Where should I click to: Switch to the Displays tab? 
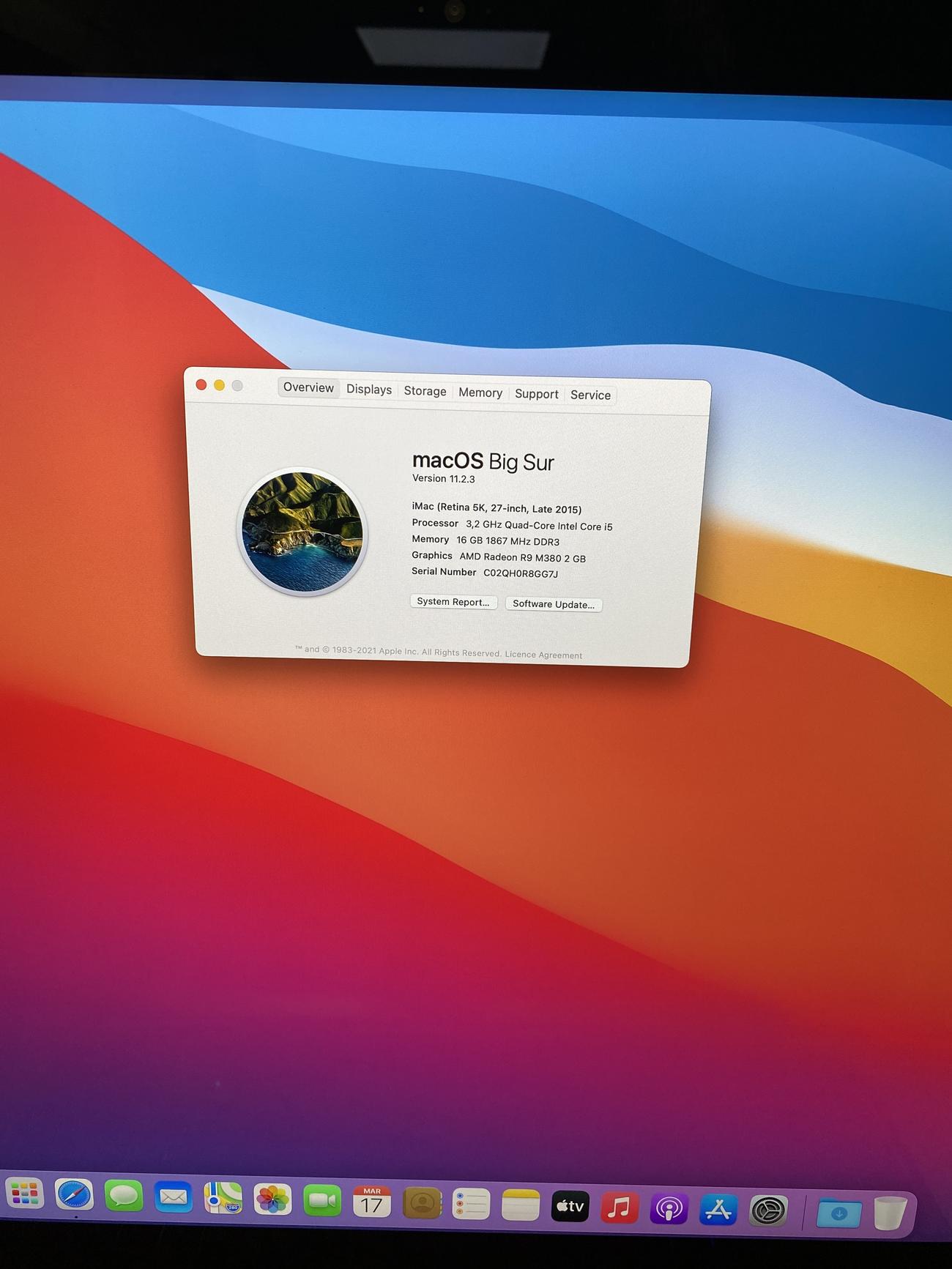coord(369,390)
